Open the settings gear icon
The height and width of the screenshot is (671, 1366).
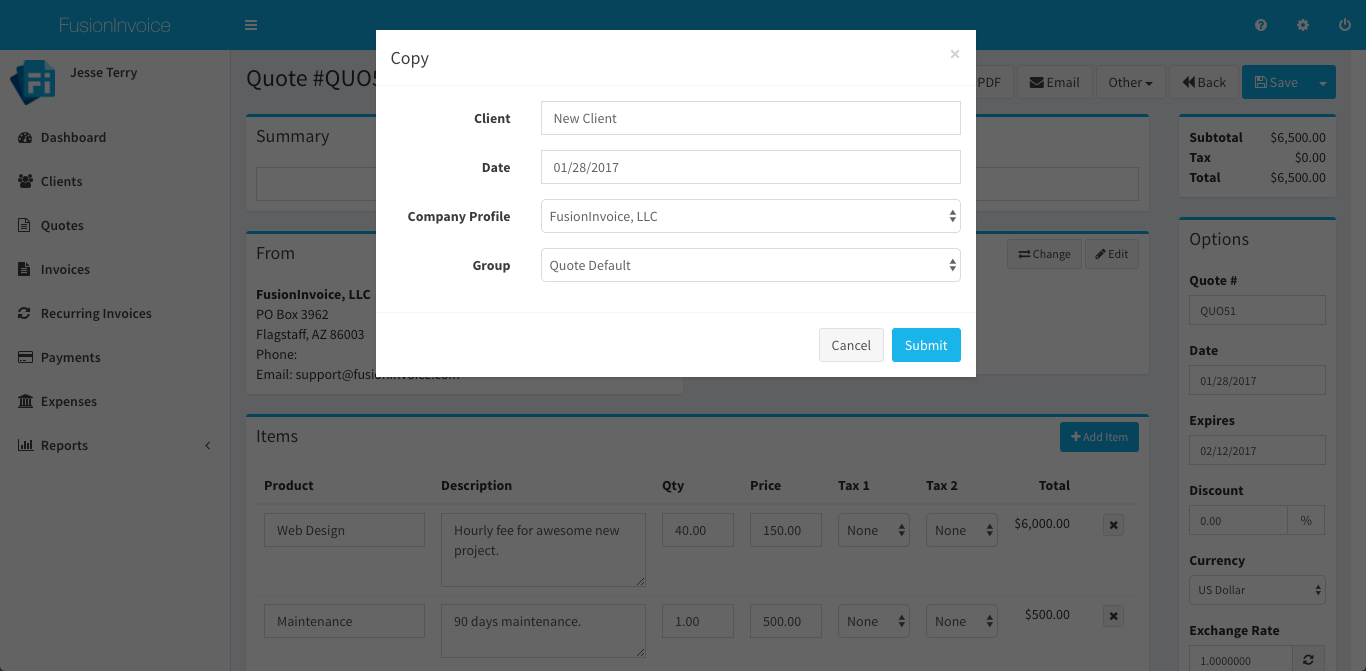click(1303, 25)
